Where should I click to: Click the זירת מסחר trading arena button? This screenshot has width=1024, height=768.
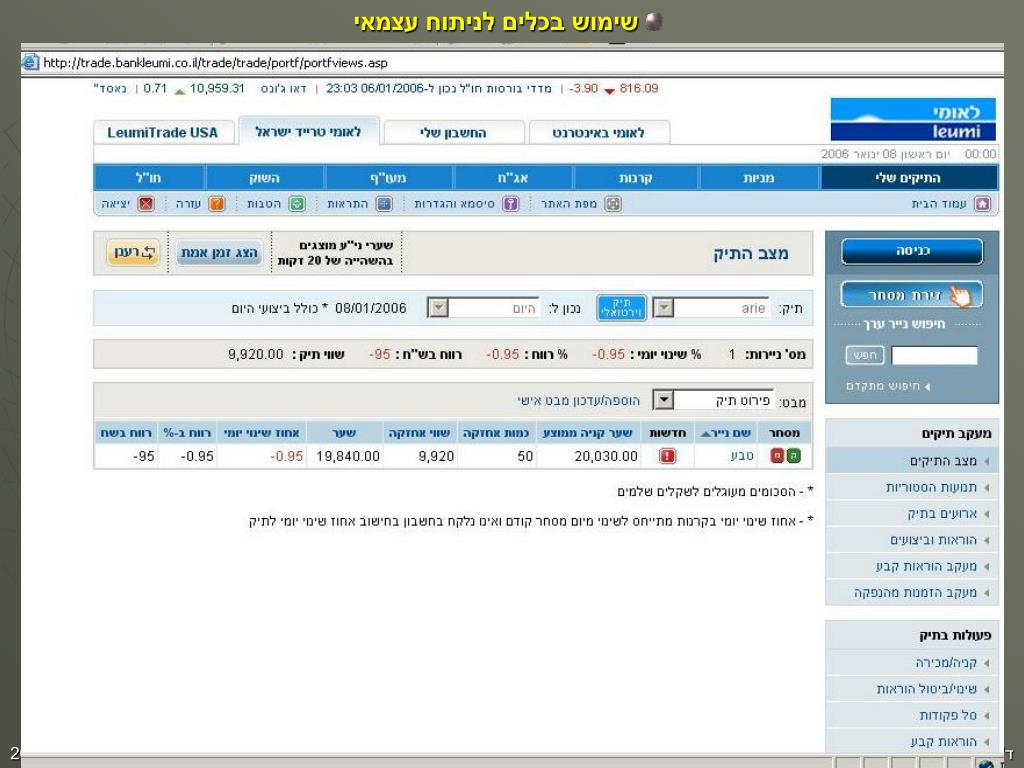click(912, 295)
